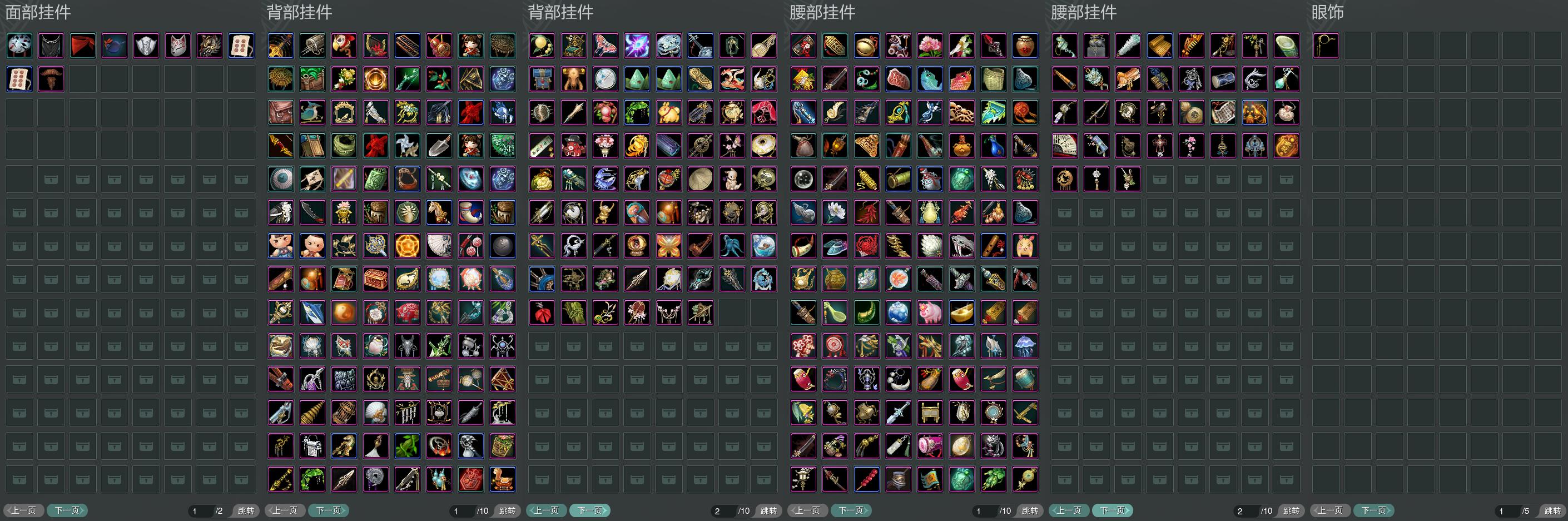Select the white fox mask face accessory
The height and width of the screenshot is (521, 1568).
tap(178, 46)
